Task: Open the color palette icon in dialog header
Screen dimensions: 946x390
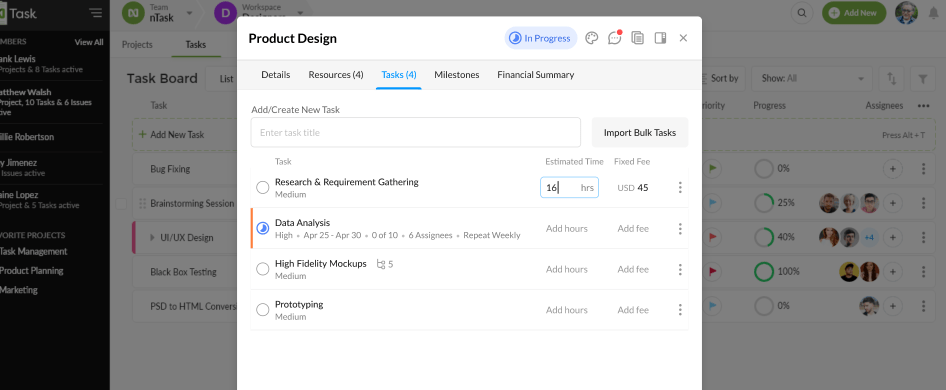Action: click(591, 38)
